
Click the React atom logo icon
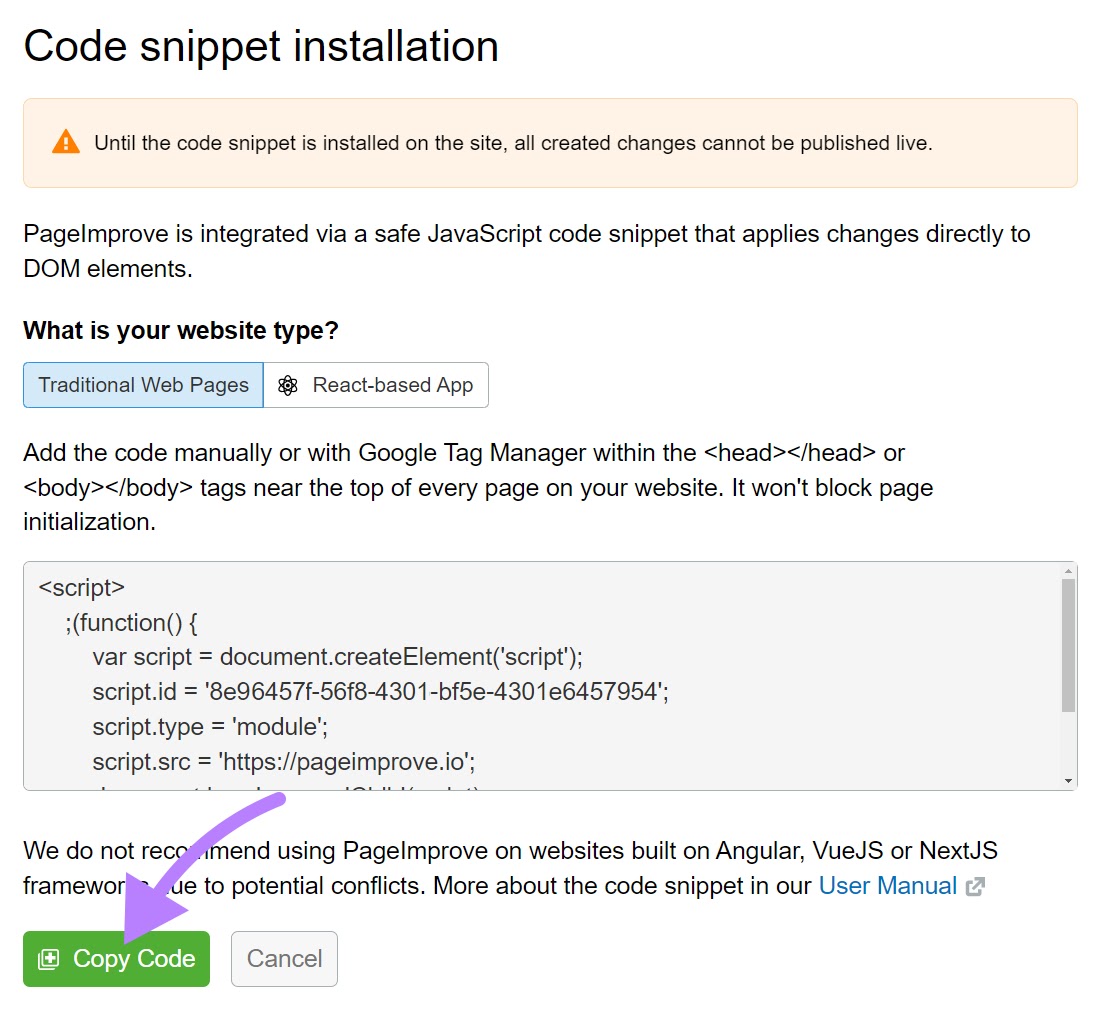coord(288,385)
